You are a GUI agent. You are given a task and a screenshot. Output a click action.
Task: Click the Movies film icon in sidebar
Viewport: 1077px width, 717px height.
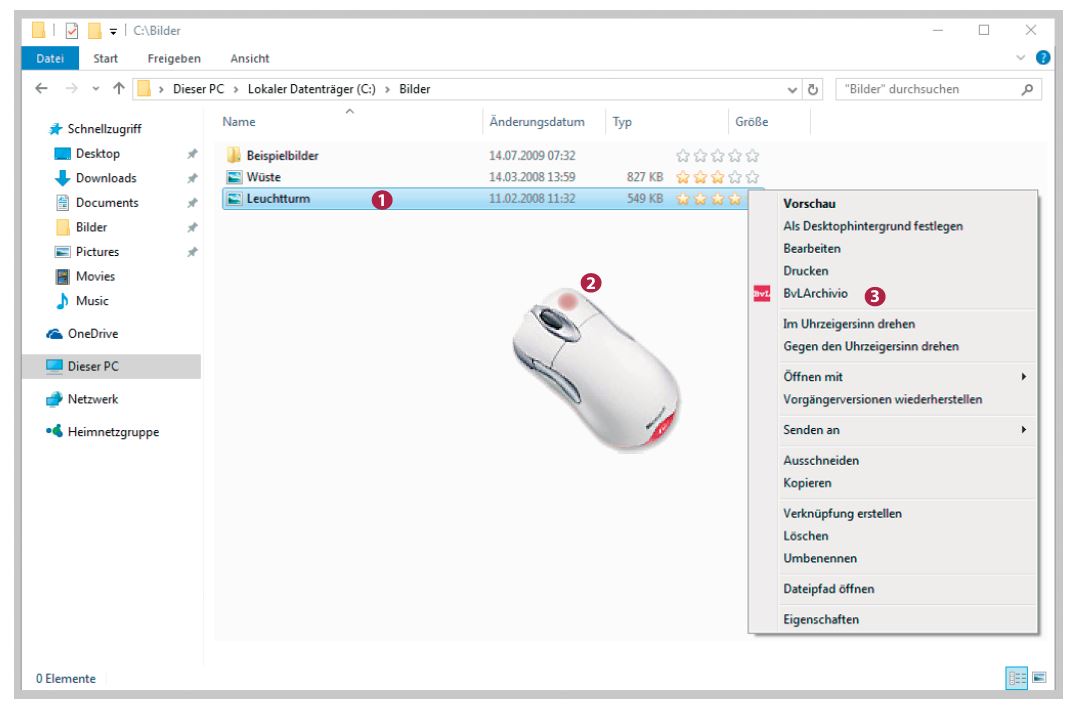(62, 276)
